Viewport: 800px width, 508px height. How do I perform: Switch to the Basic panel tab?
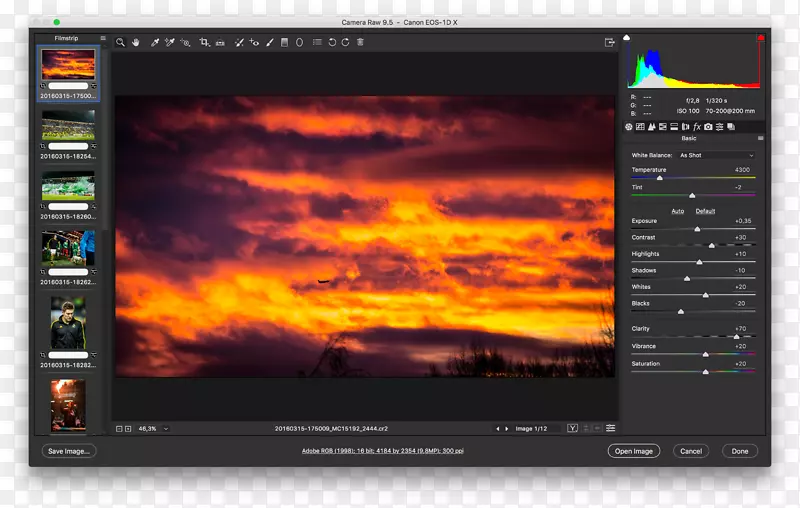(629, 126)
